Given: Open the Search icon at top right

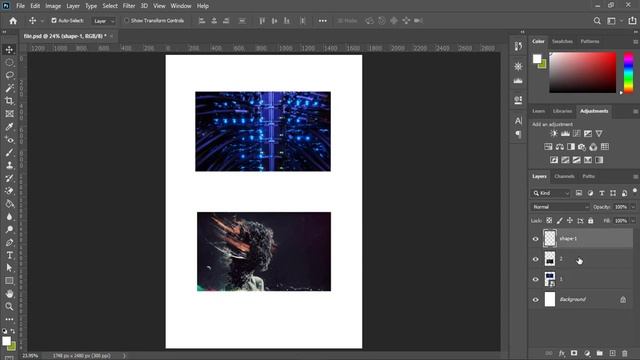Looking at the screenshot, I should tap(597, 21).
